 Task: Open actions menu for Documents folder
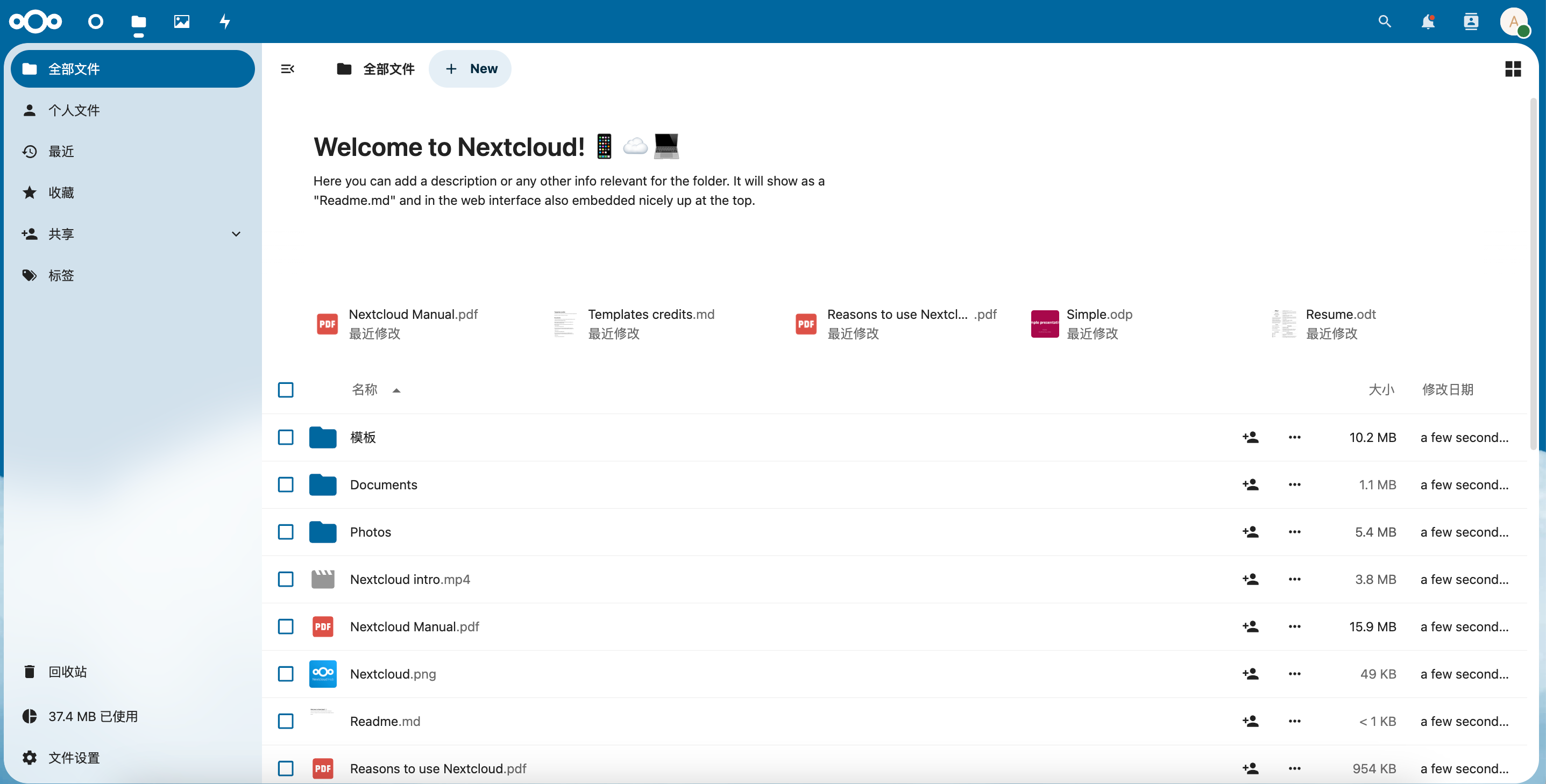(x=1295, y=484)
